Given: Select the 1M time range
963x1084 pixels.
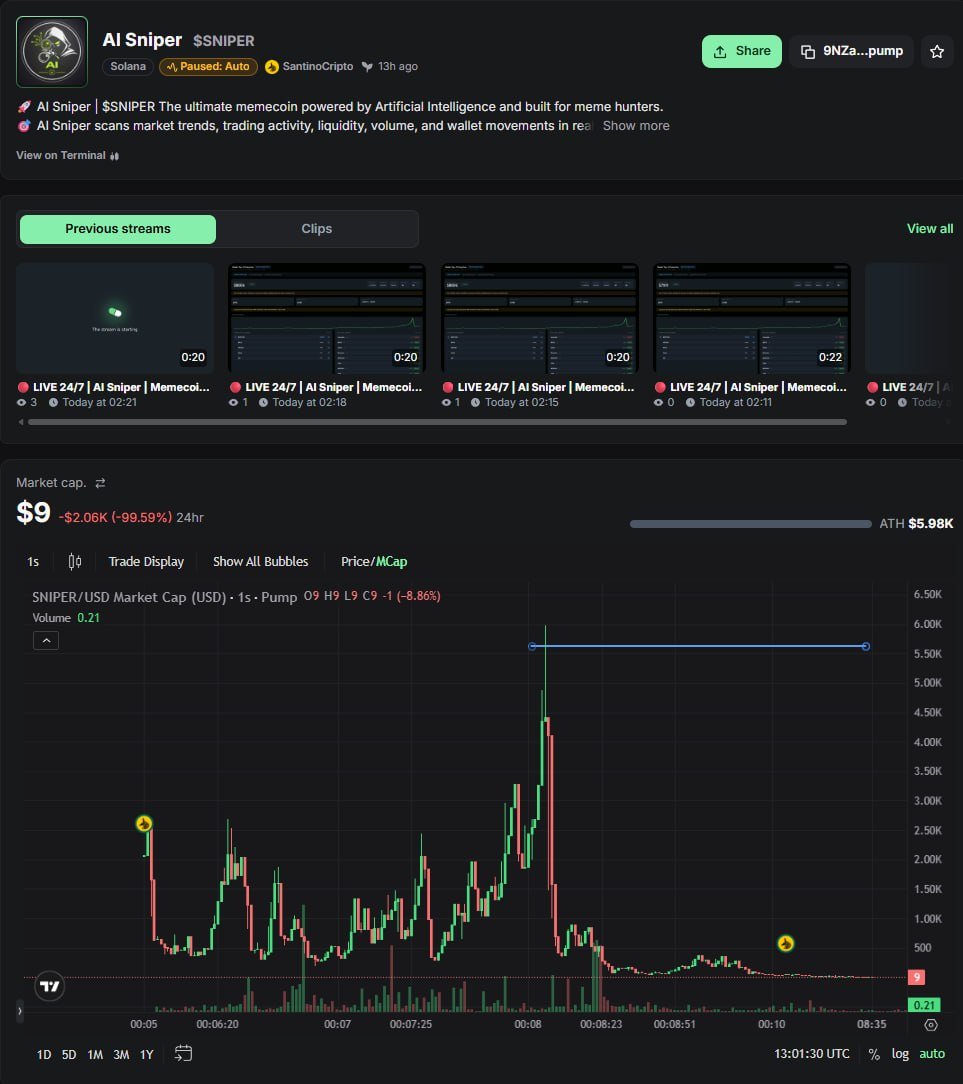Looking at the screenshot, I should point(95,1055).
